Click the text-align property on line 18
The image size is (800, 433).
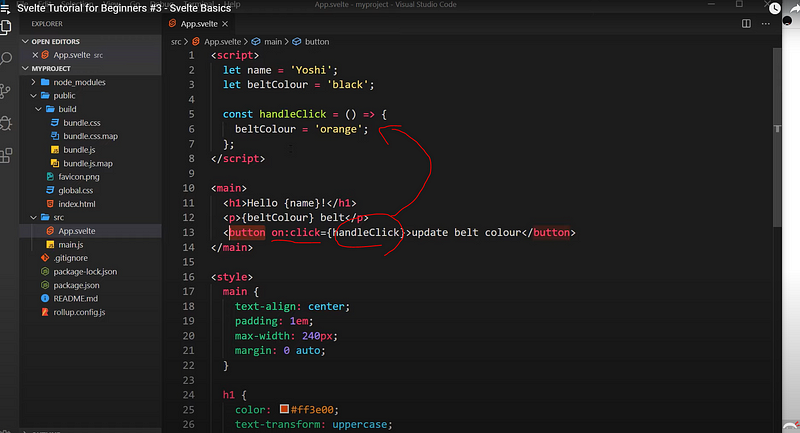265,307
